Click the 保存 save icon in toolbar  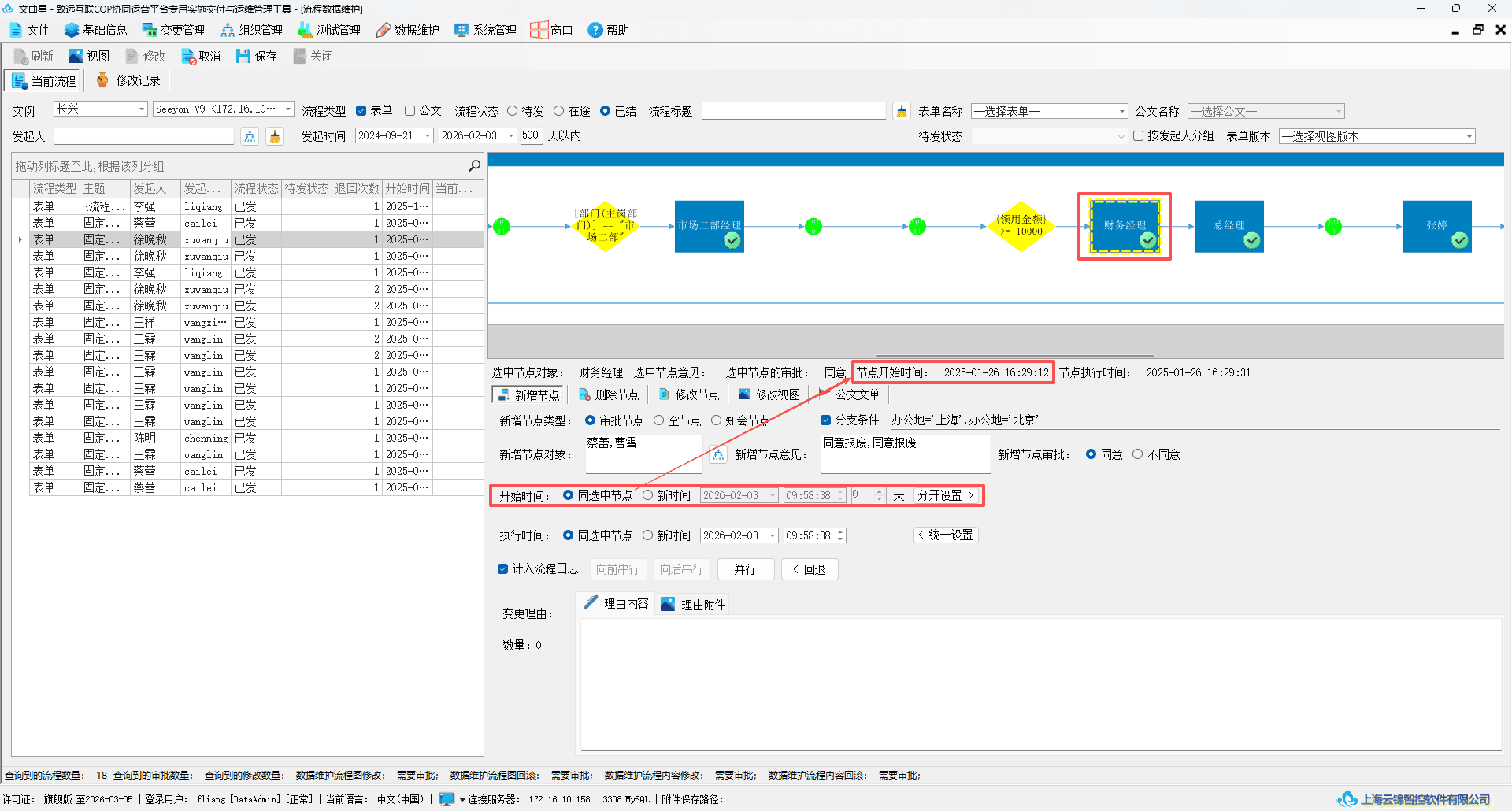click(243, 56)
